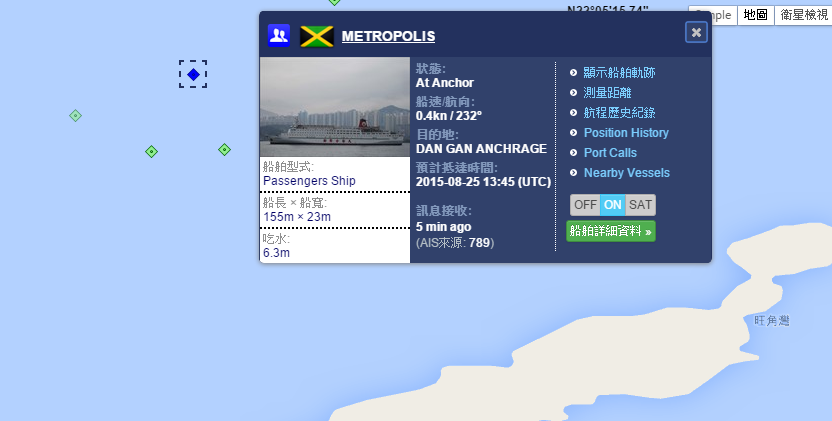832x421 pixels.
Task: Set track toggle to ON
Action: click(x=612, y=205)
